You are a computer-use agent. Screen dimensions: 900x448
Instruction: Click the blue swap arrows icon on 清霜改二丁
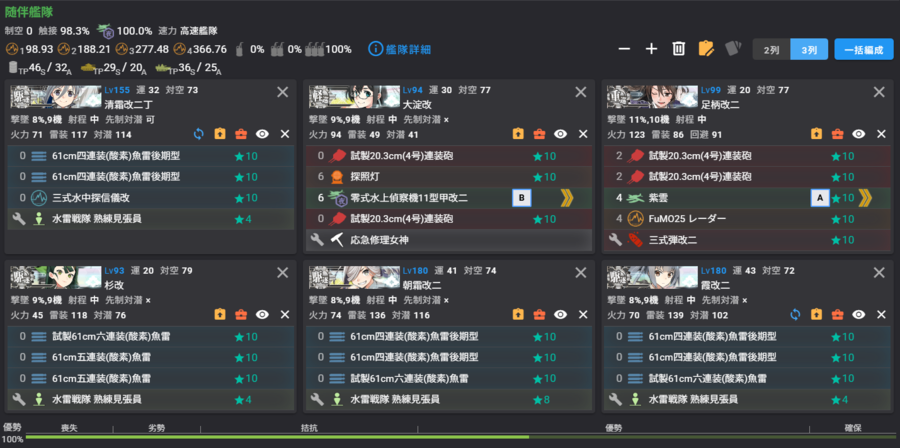pyautogui.click(x=199, y=134)
